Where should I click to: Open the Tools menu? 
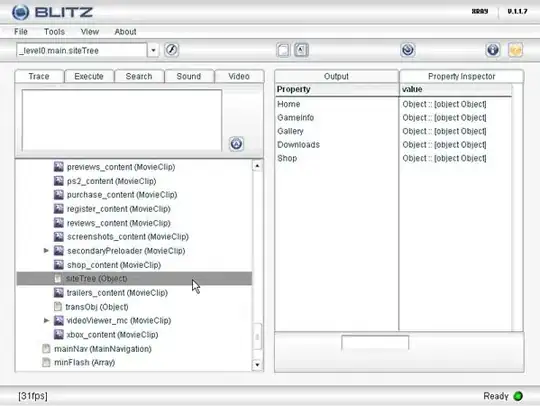coord(54,32)
